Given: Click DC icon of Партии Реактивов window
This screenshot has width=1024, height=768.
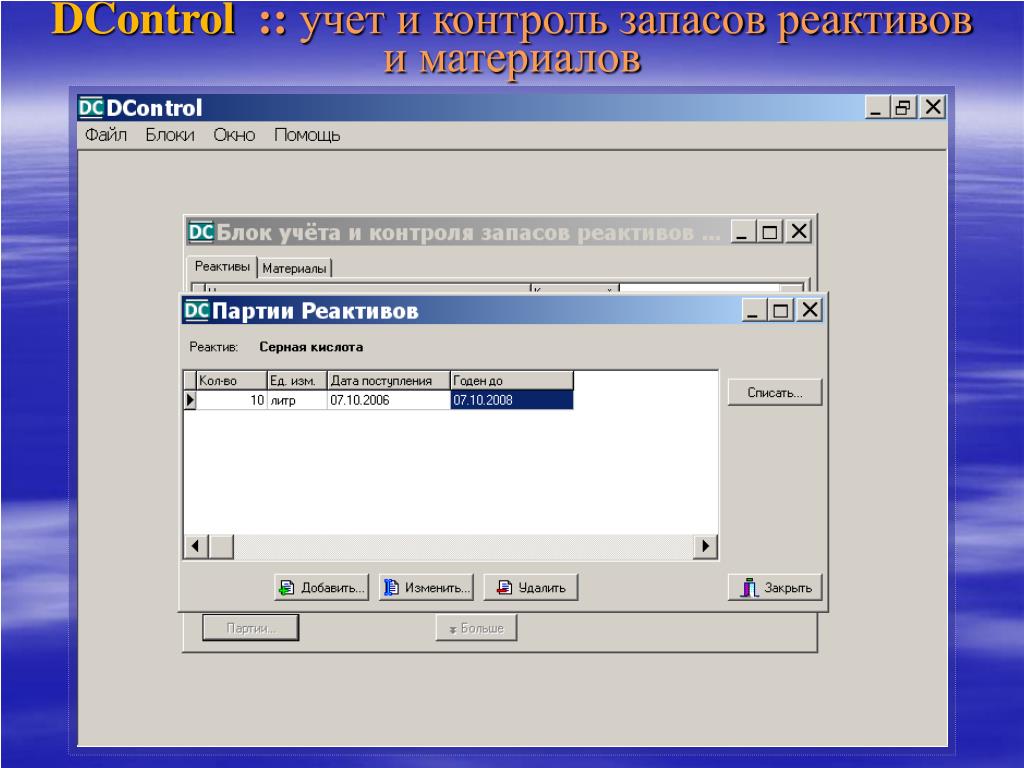Looking at the screenshot, I should click(x=197, y=310).
